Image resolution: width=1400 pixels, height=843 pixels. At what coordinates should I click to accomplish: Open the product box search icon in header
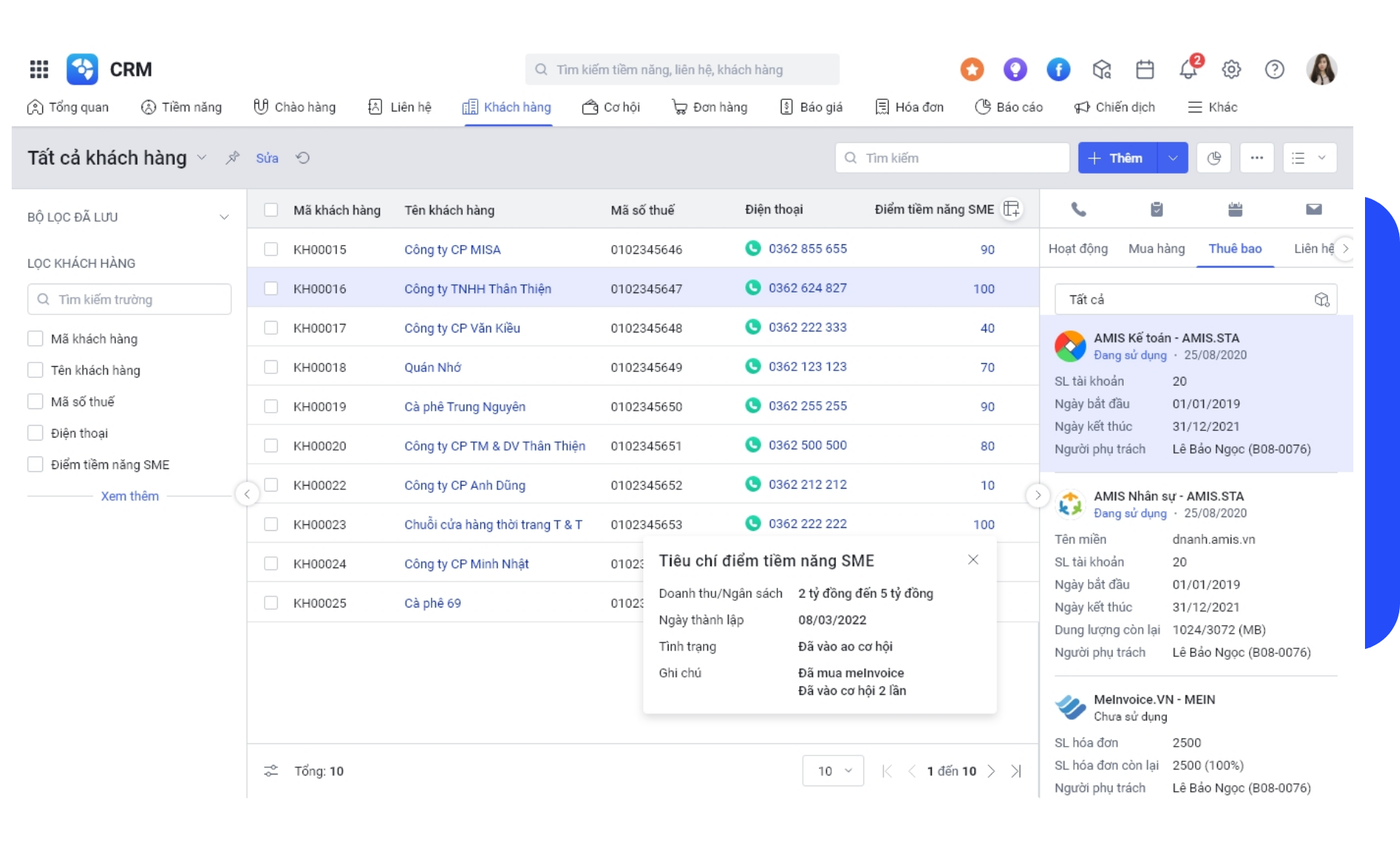coord(1102,69)
